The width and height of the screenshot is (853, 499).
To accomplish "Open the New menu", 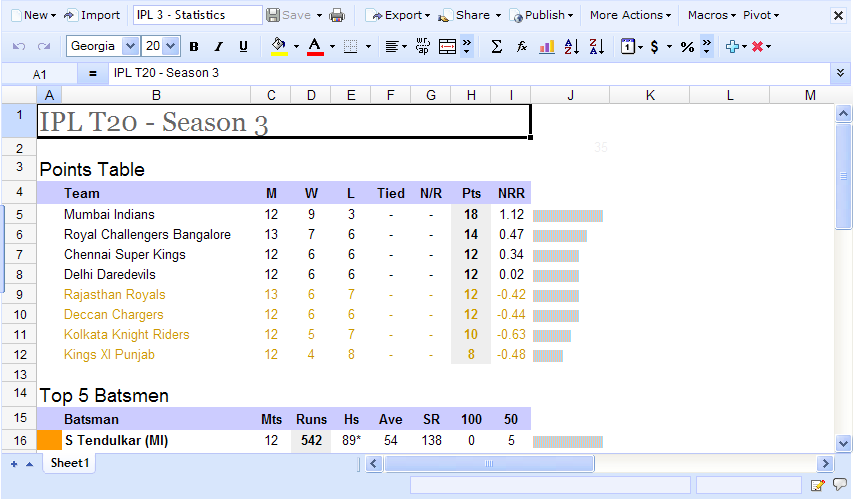I will [x=34, y=15].
